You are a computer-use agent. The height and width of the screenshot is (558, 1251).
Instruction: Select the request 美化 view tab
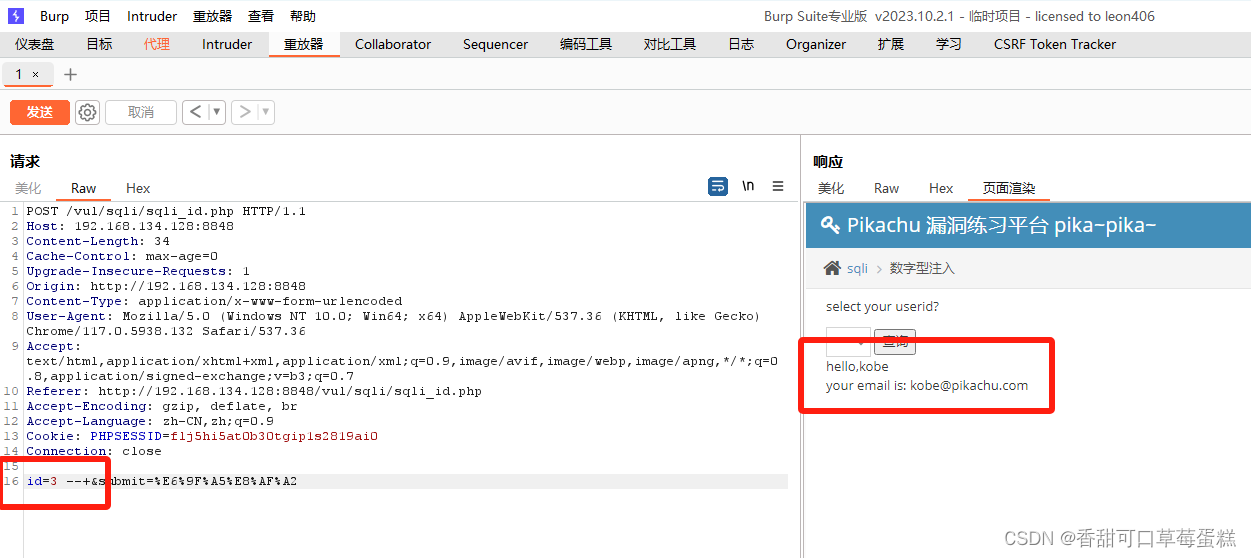pos(28,188)
